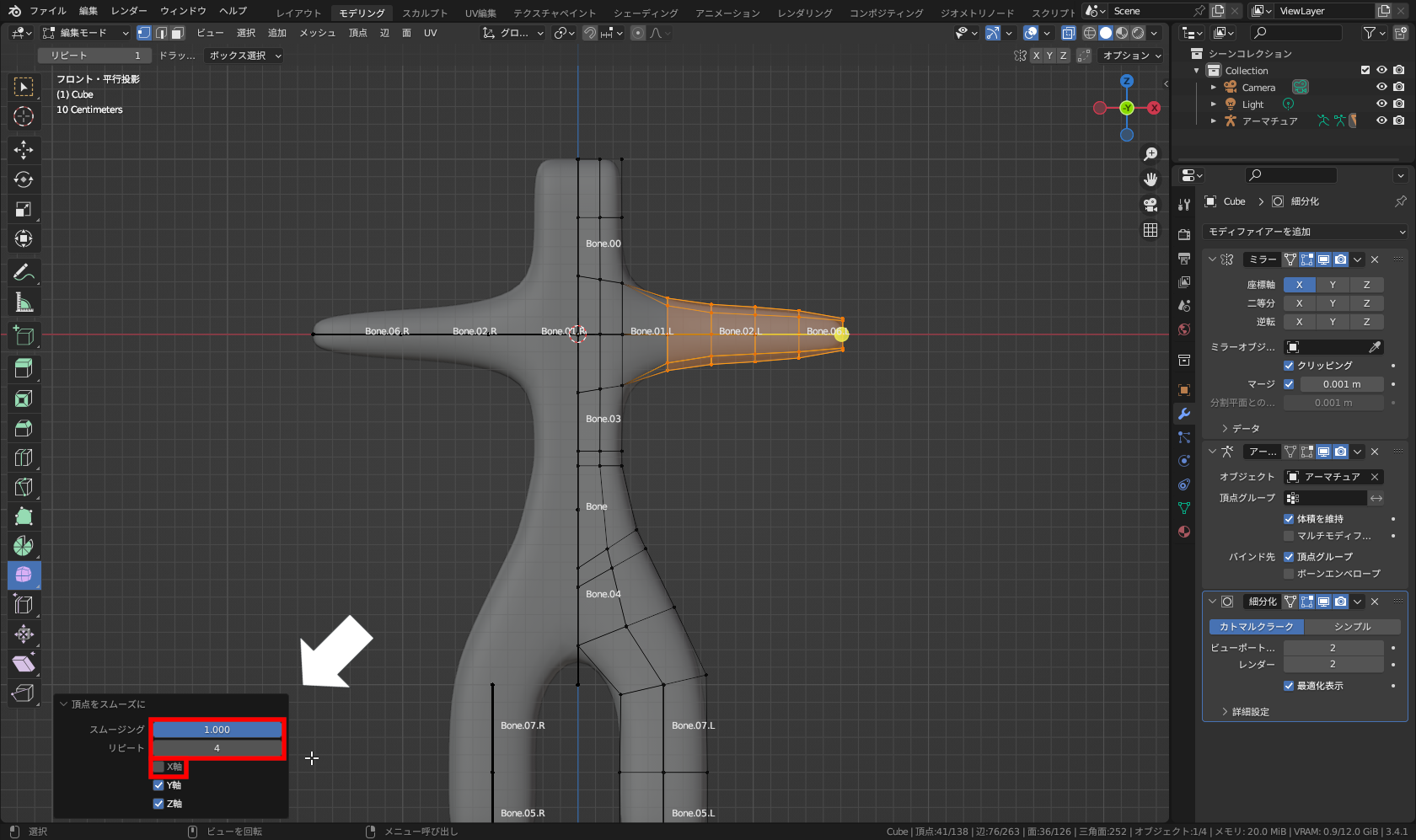Toggle camera view in viewport
This screenshot has height=840, width=1416.
pyautogui.click(x=1150, y=205)
